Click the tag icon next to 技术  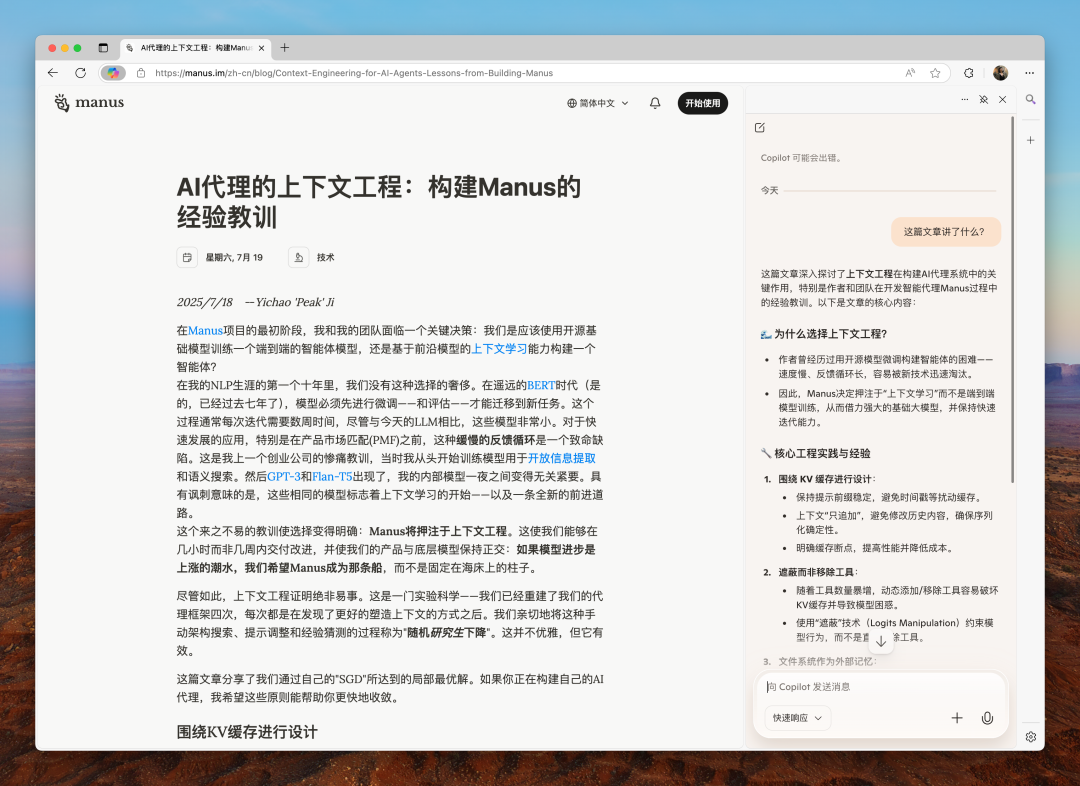point(298,257)
